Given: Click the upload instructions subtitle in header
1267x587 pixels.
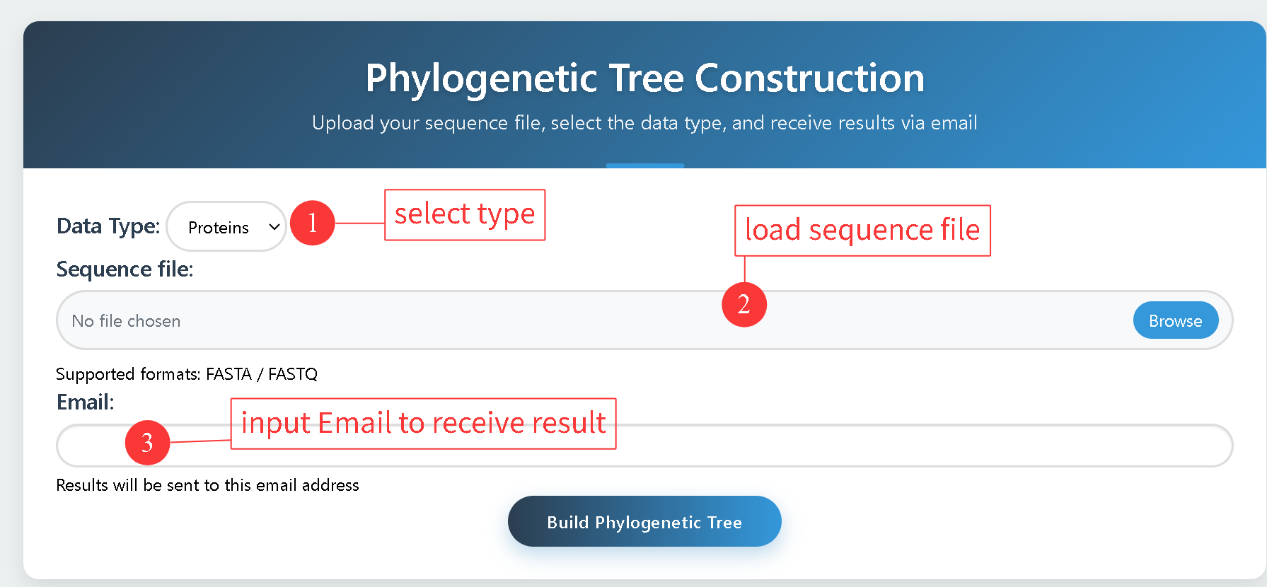Looking at the screenshot, I should 644,124.
